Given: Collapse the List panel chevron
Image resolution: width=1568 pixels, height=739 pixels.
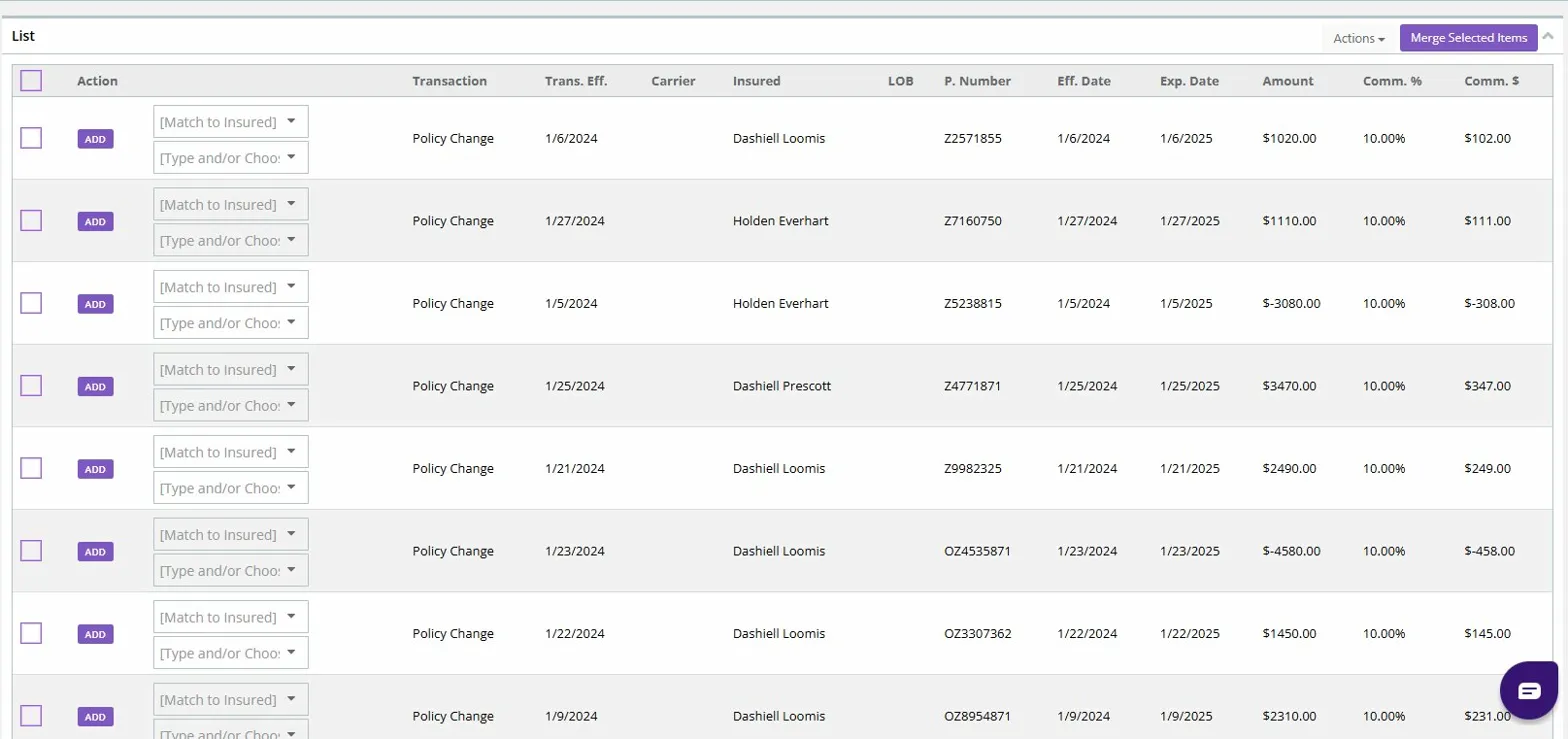Looking at the screenshot, I should [x=1548, y=36].
